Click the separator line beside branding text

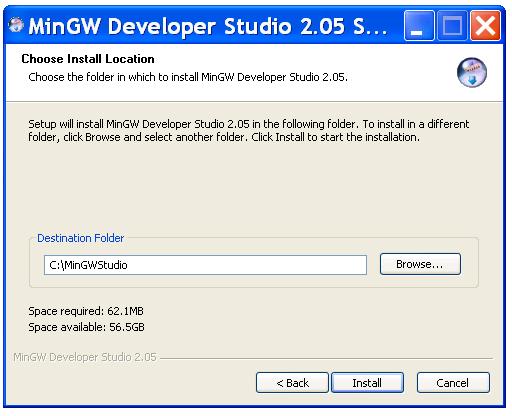pyautogui.click(x=326, y=358)
